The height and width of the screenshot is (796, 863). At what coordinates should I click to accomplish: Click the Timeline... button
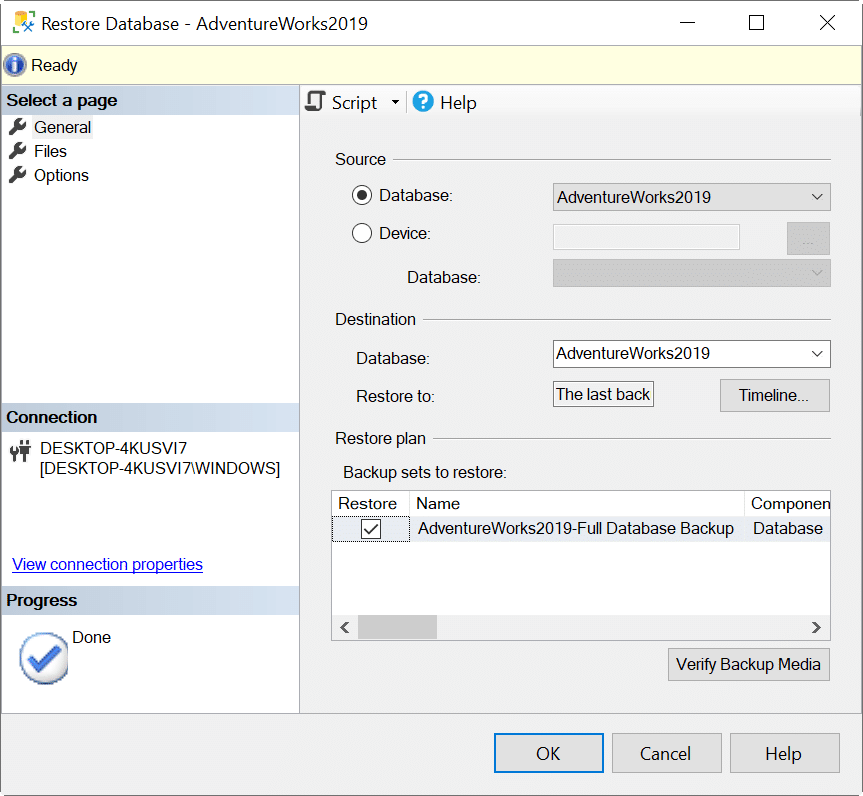[774, 395]
